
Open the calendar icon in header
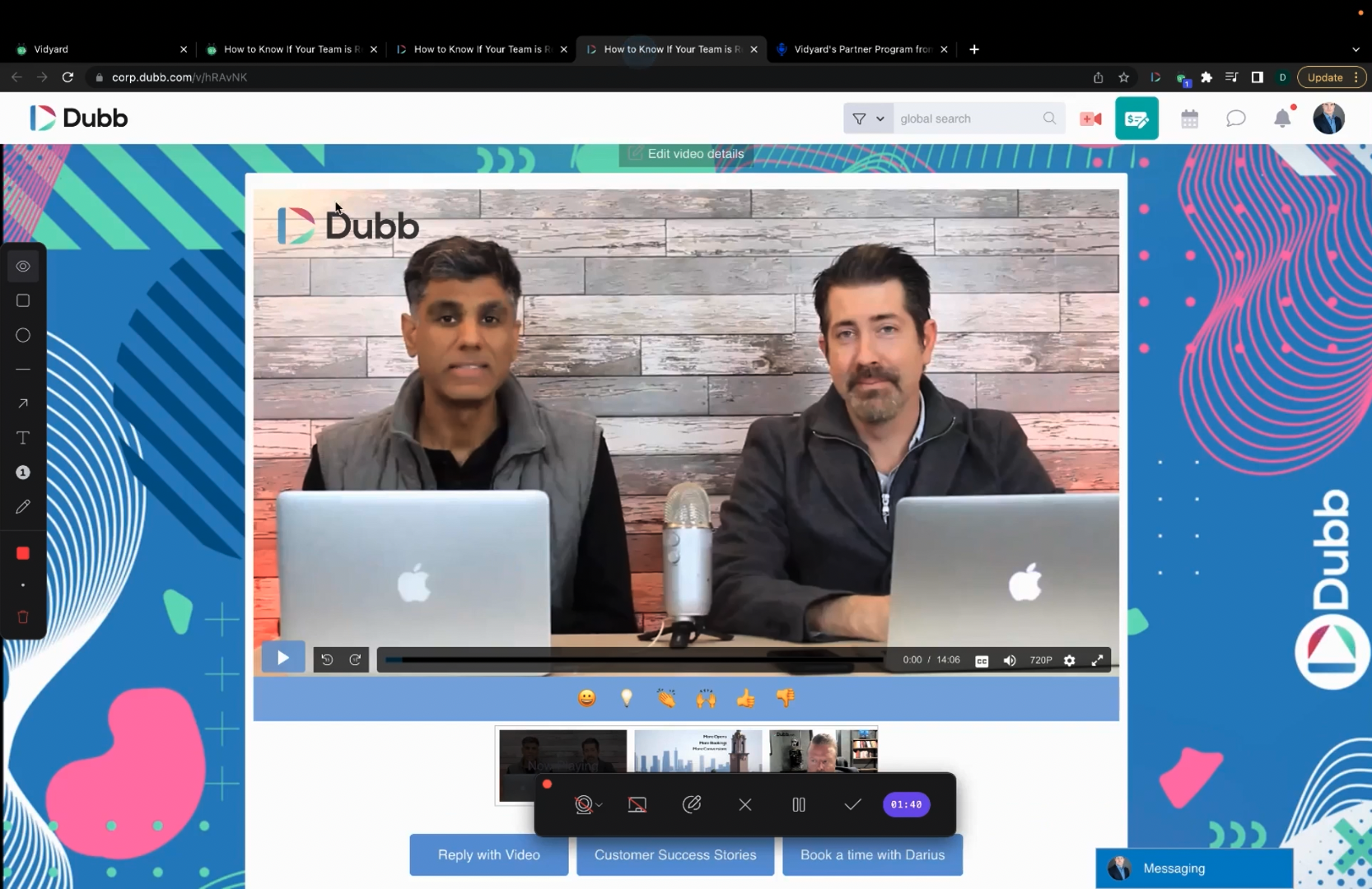(x=1190, y=119)
